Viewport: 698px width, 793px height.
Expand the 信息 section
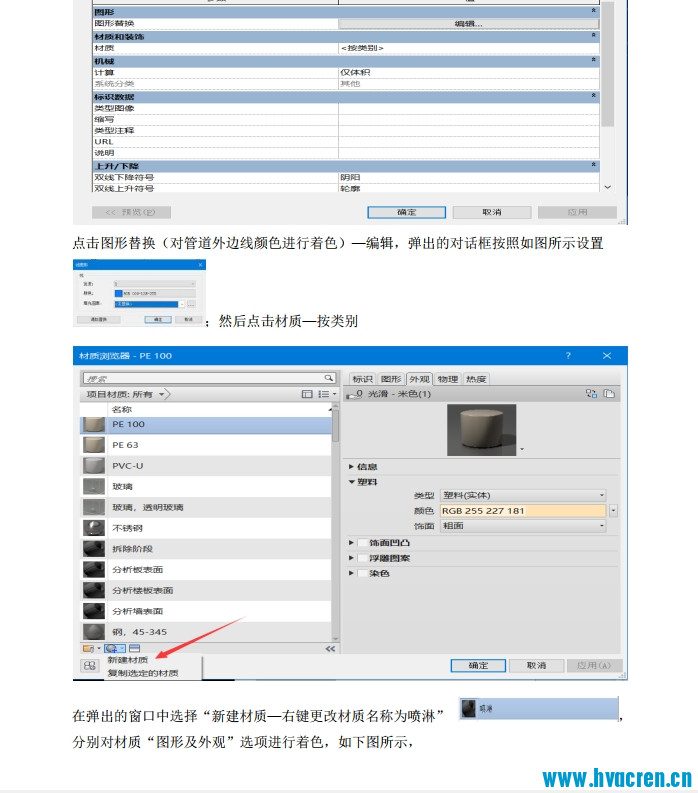pyautogui.click(x=351, y=466)
